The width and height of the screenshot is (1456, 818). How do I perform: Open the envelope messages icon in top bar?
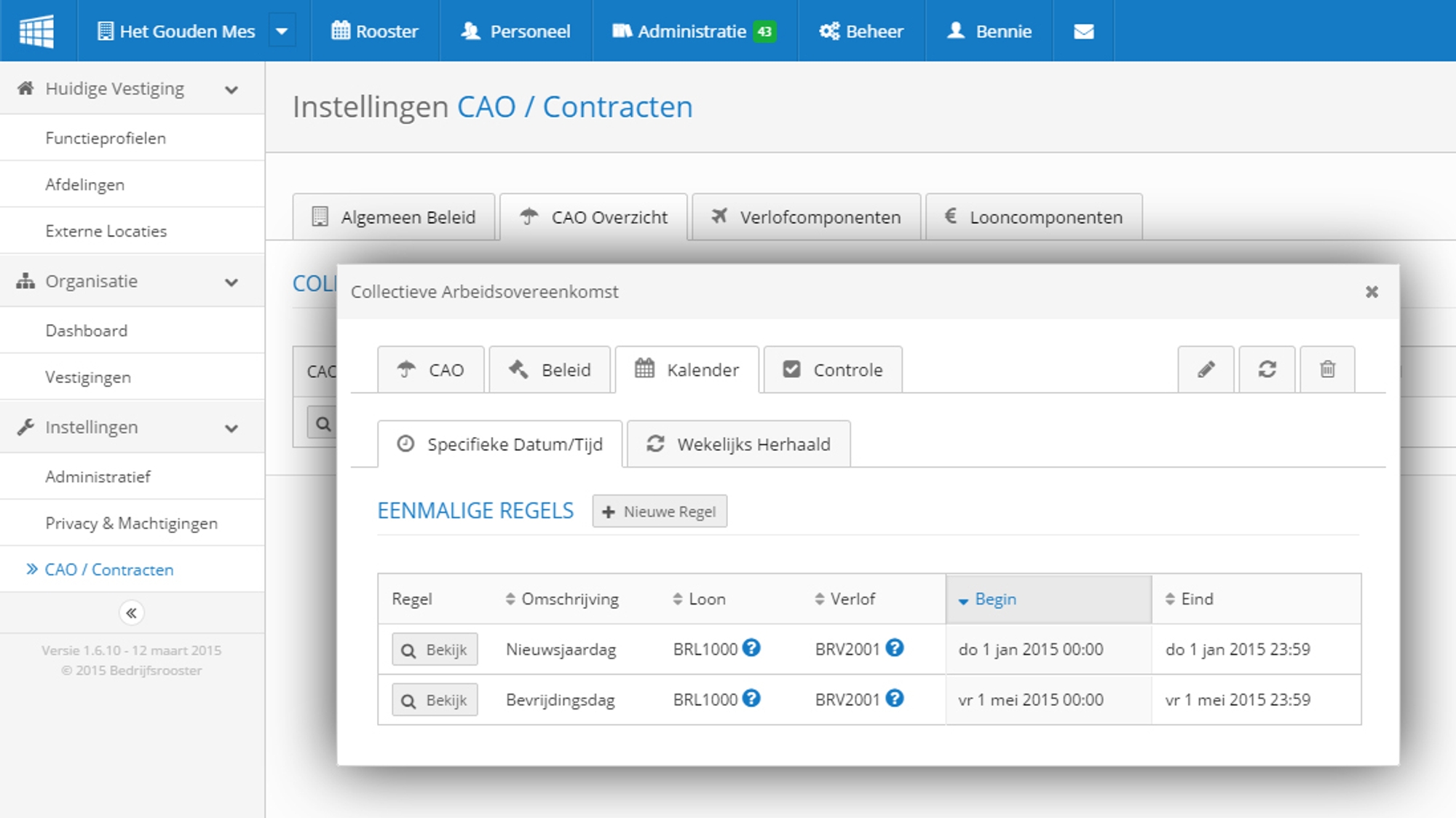[x=1083, y=31]
